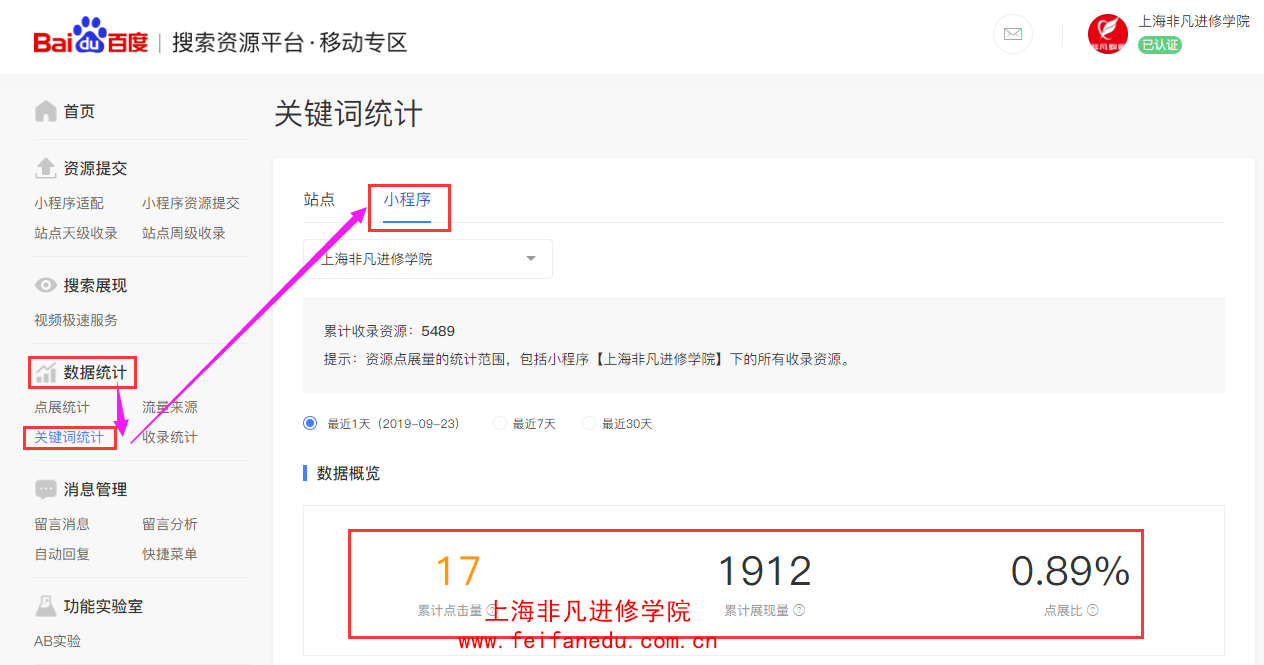The height and width of the screenshot is (665, 1264).
Task: Open the 上海非凡进修学院 mini-program dropdown
Action: 428,259
